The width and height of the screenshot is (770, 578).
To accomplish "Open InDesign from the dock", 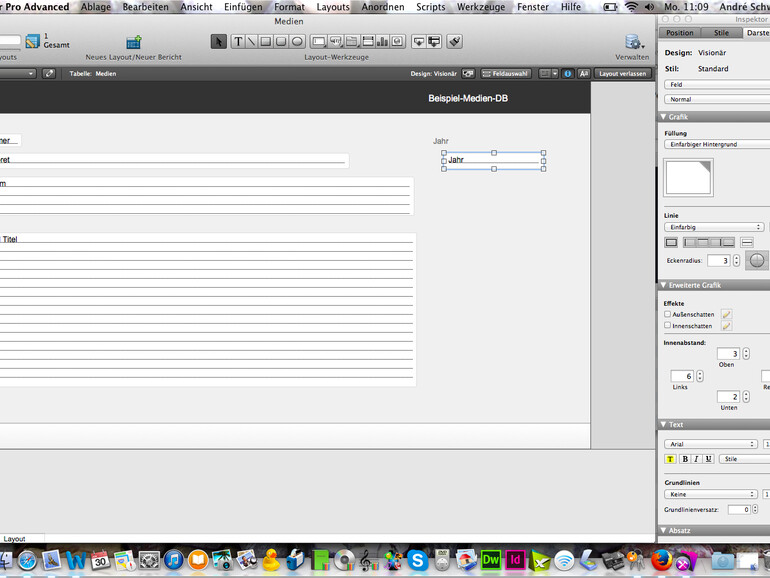I will 515,560.
